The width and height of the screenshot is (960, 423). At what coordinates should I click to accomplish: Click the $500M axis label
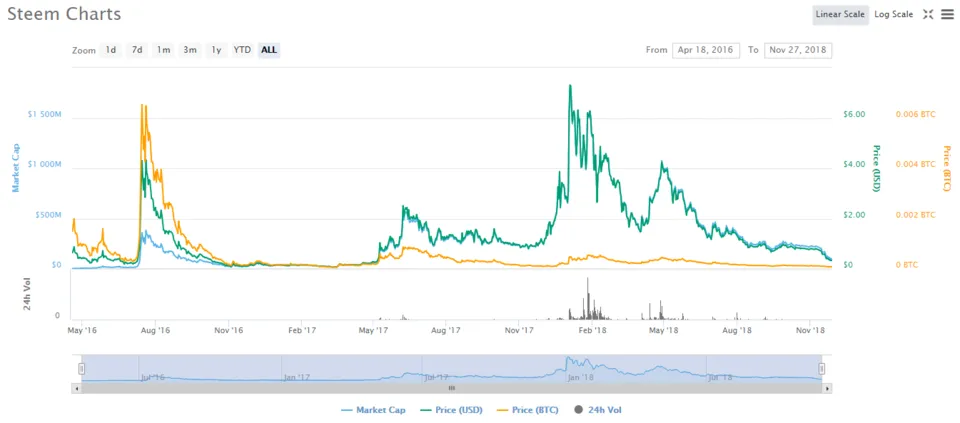click(48, 215)
